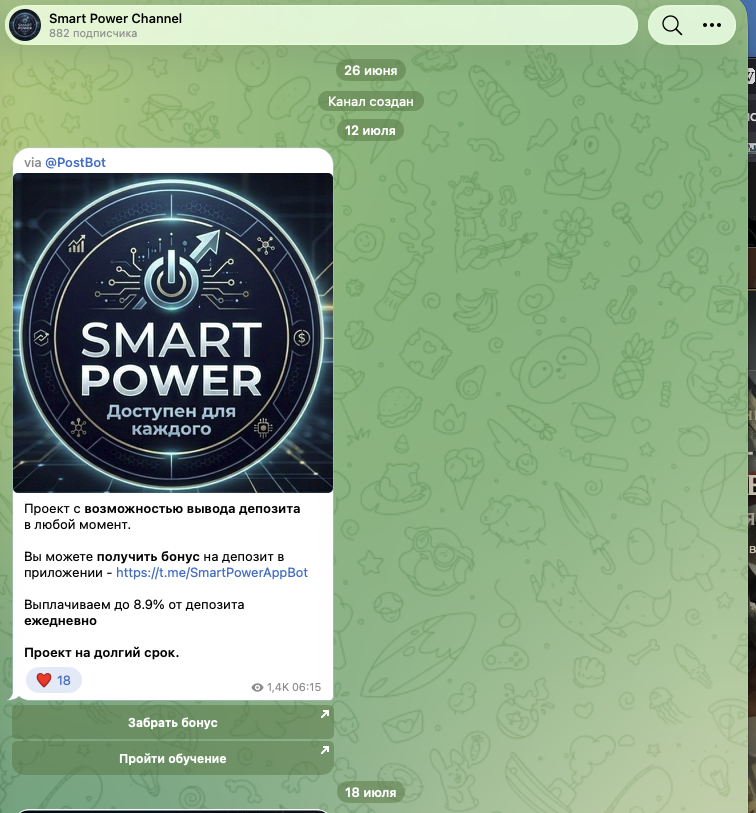Click the 'Пройти обучение' button
The height and width of the screenshot is (813, 756).
(x=173, y=759)
